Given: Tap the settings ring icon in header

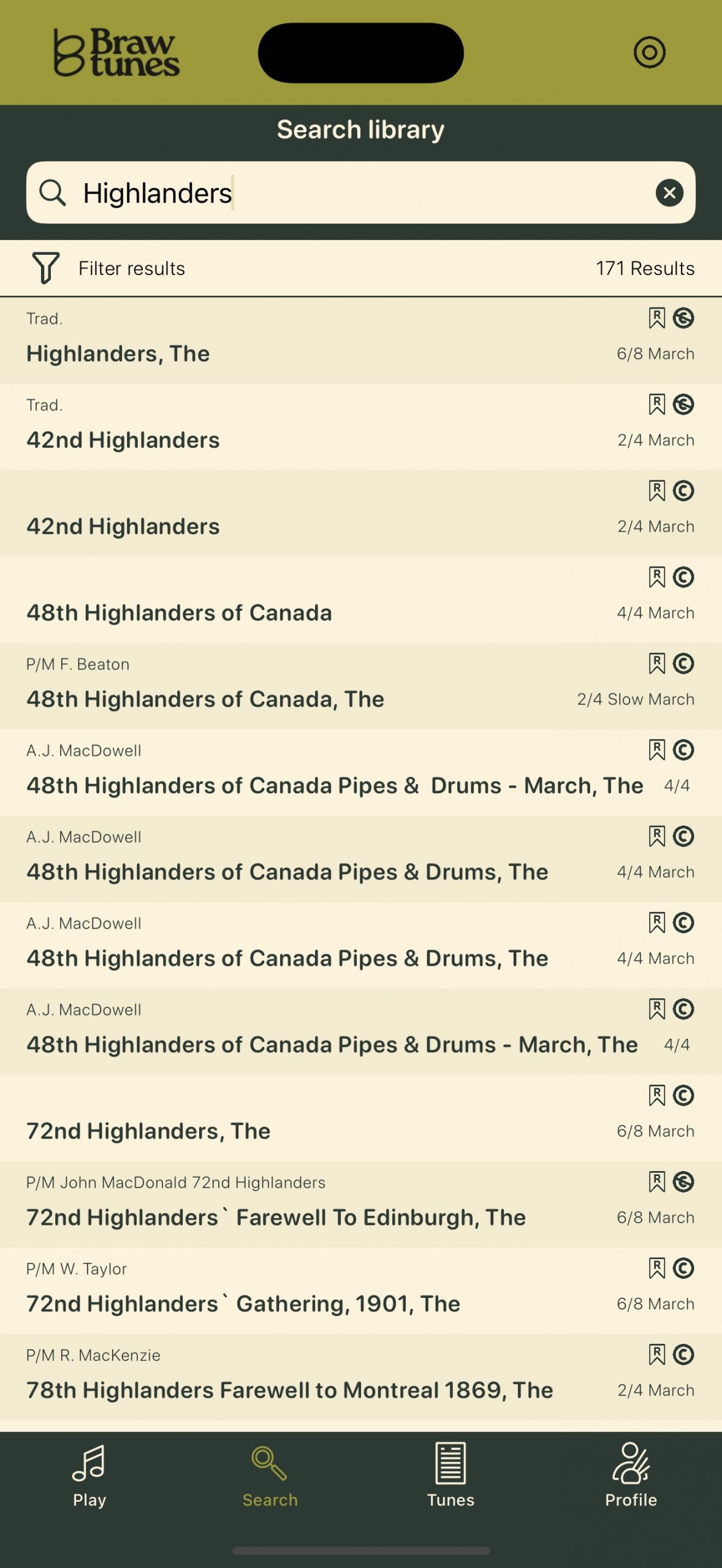Looking at the screenshot, I should pos(649,52).
